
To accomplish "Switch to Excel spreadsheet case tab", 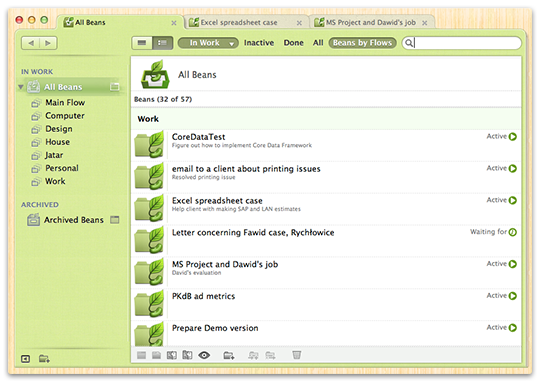I will (246, 23).
